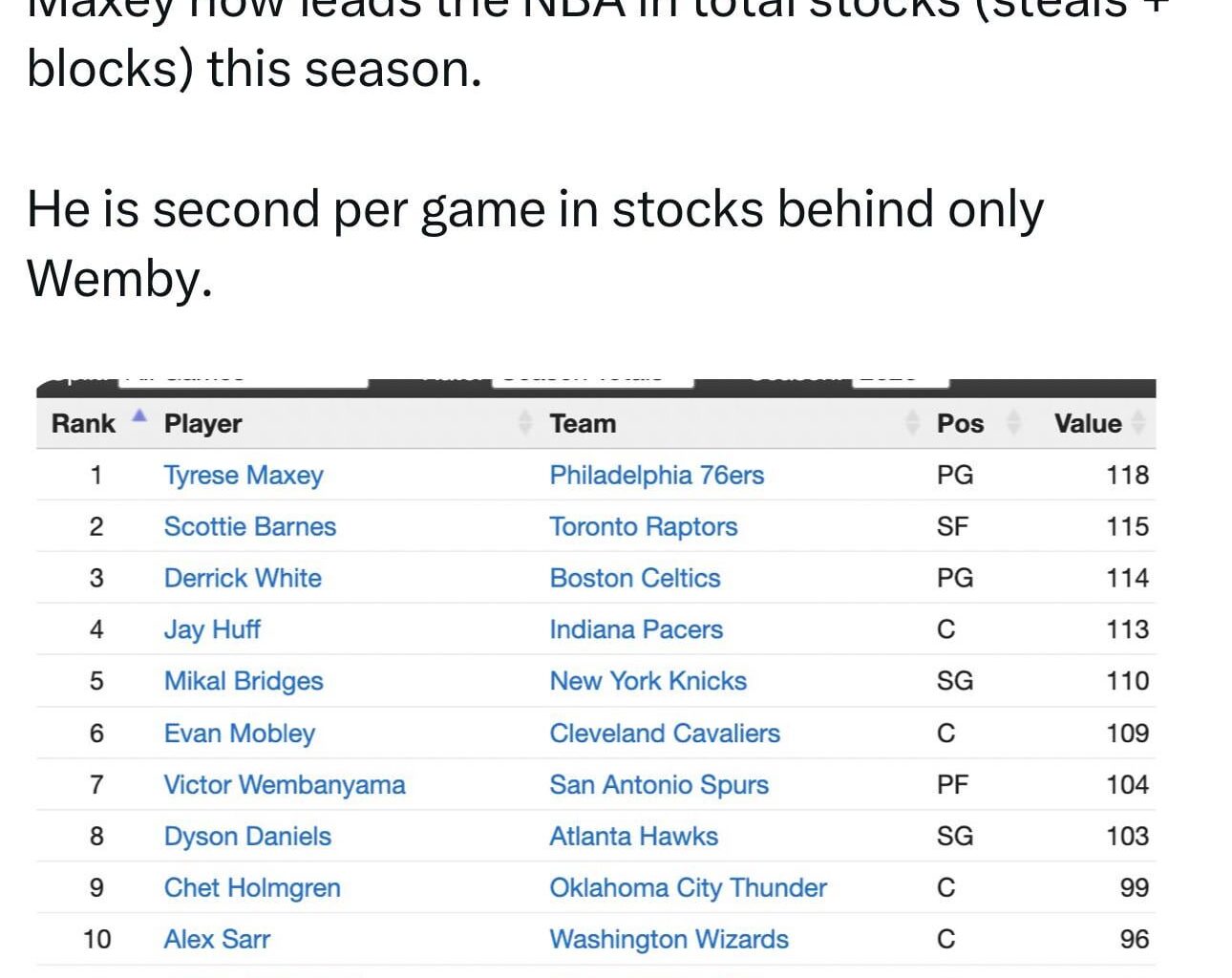Viewport: 1232px width, 978px height.
Task: Click Alex Sarr in the rankings
Action: 217,939
